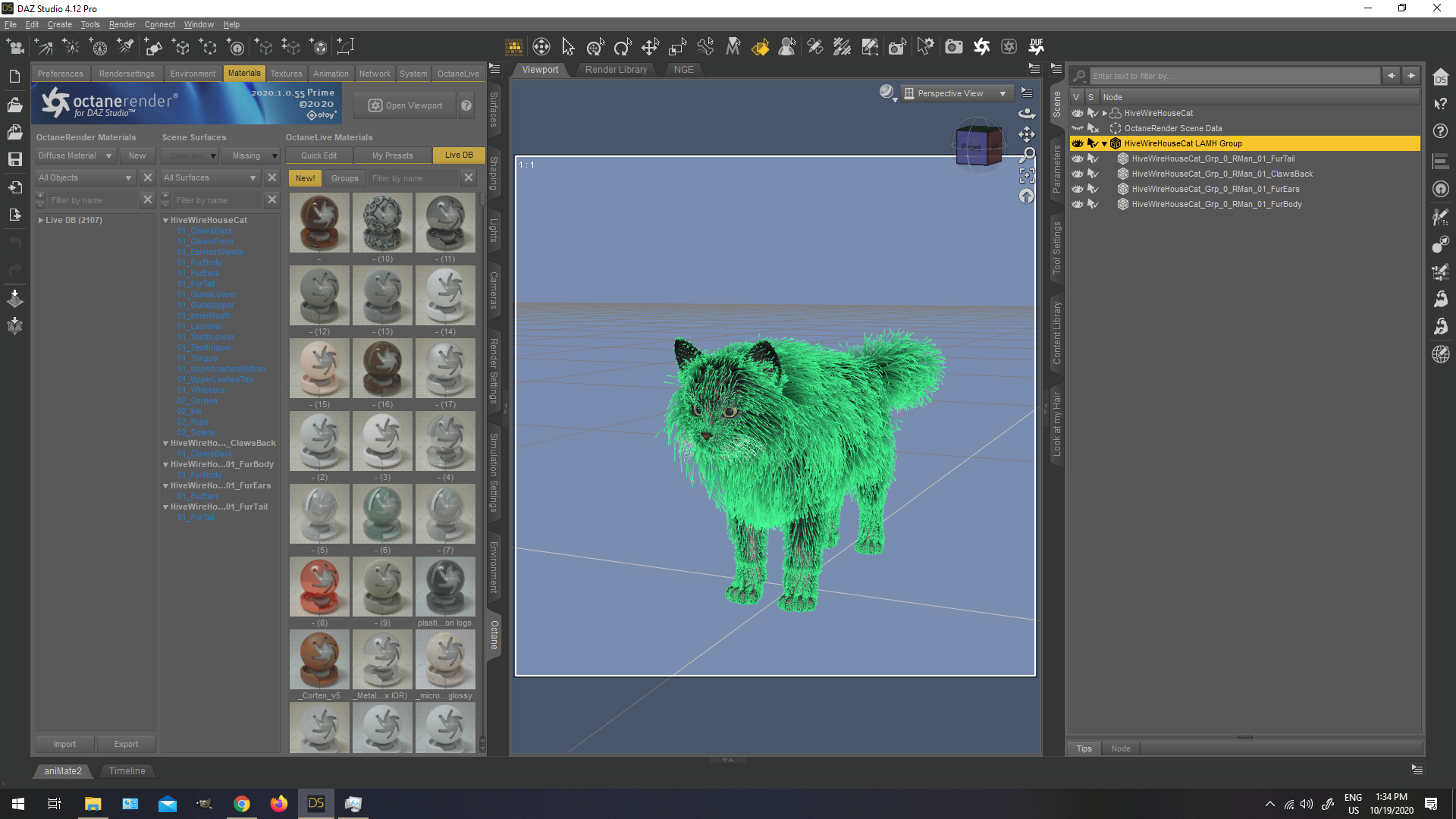Viewport: 1456px width, 819px height.
Task: Select the Universal manipulator tool icon
Action: pos(595,47)
